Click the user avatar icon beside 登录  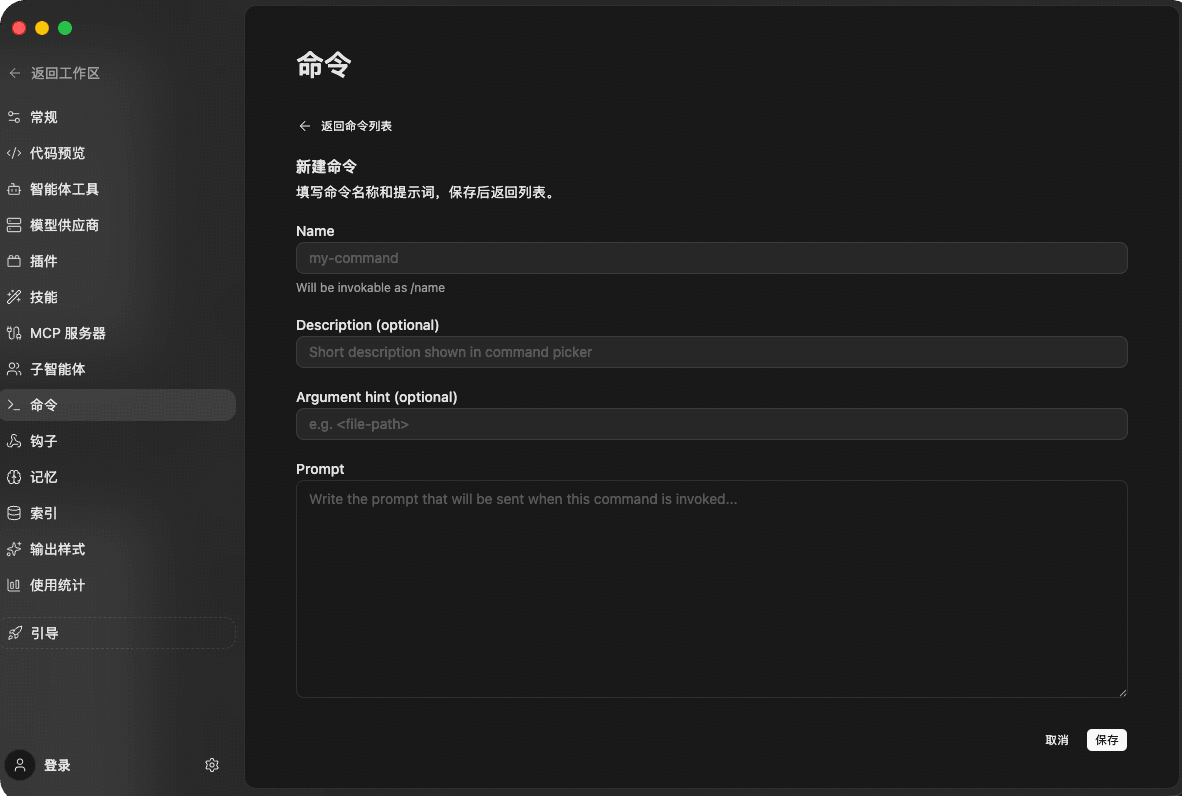point(20,765)
